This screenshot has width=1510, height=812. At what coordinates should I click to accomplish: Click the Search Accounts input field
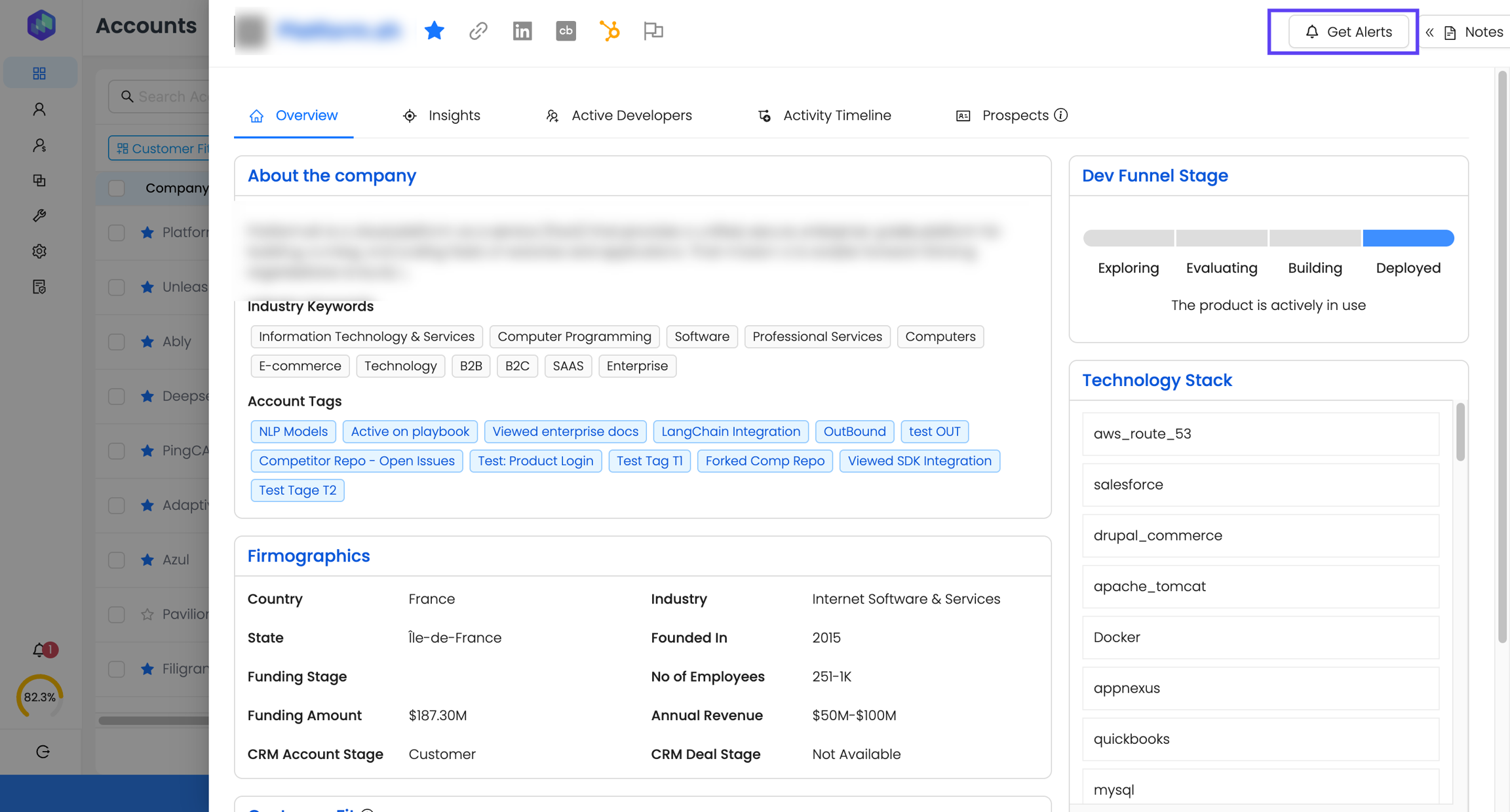172,96
